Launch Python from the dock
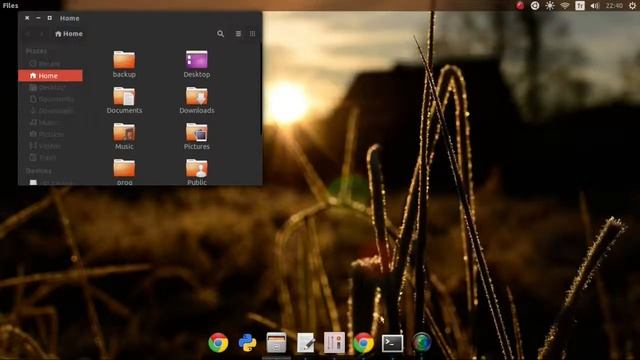The height and width of the screenshot is (360, 640). click(x=247, y=342)
